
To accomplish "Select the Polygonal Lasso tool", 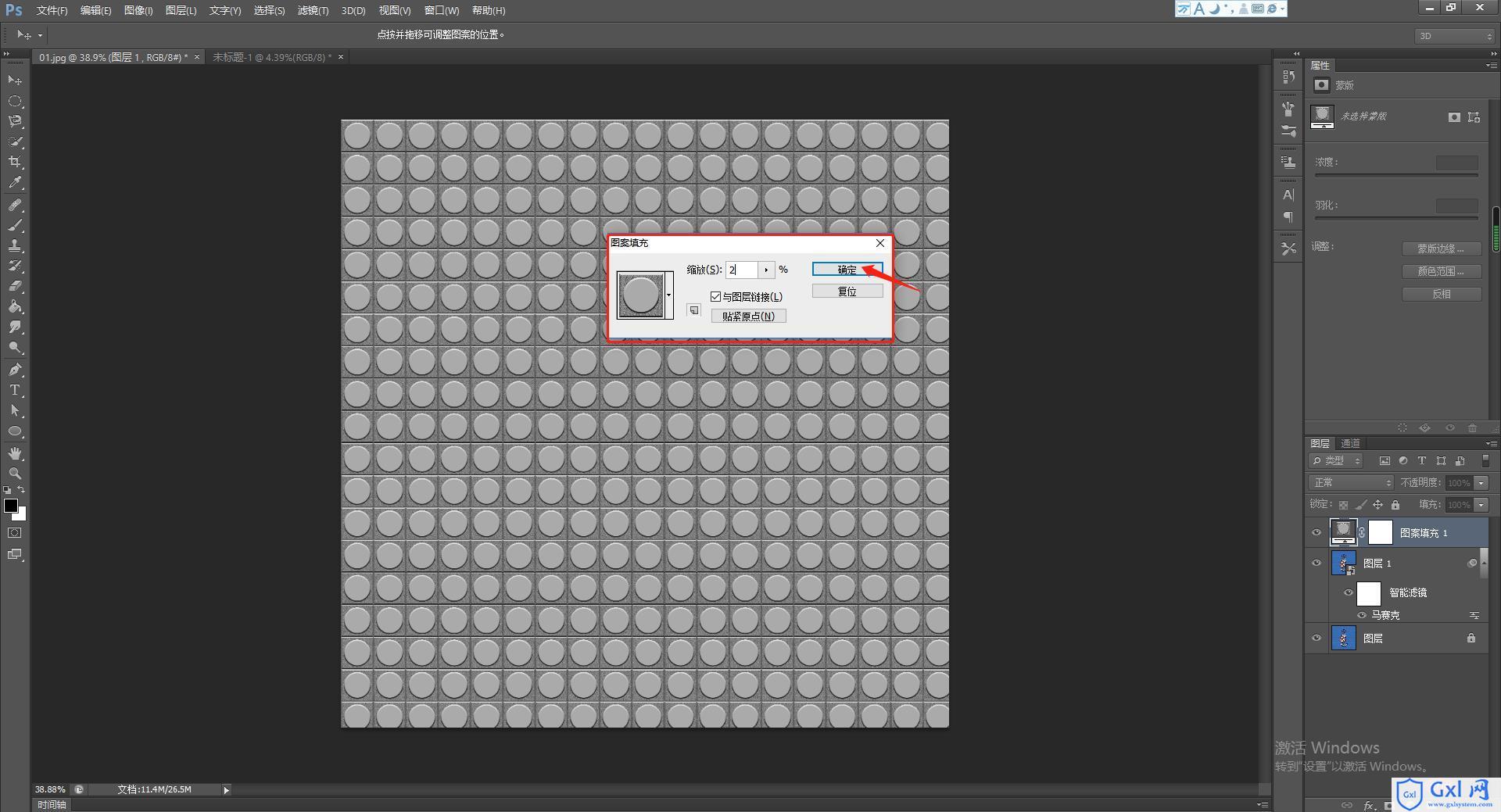I will click(x=15, y=121).
